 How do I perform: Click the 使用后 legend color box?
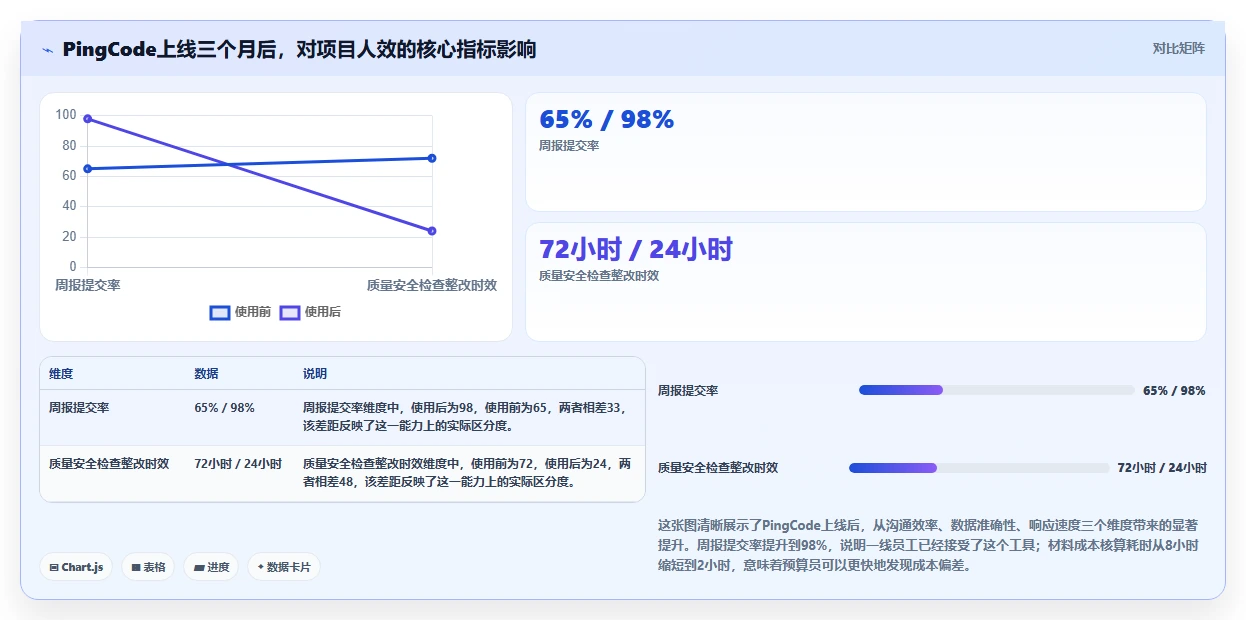[x=290, y=313]
